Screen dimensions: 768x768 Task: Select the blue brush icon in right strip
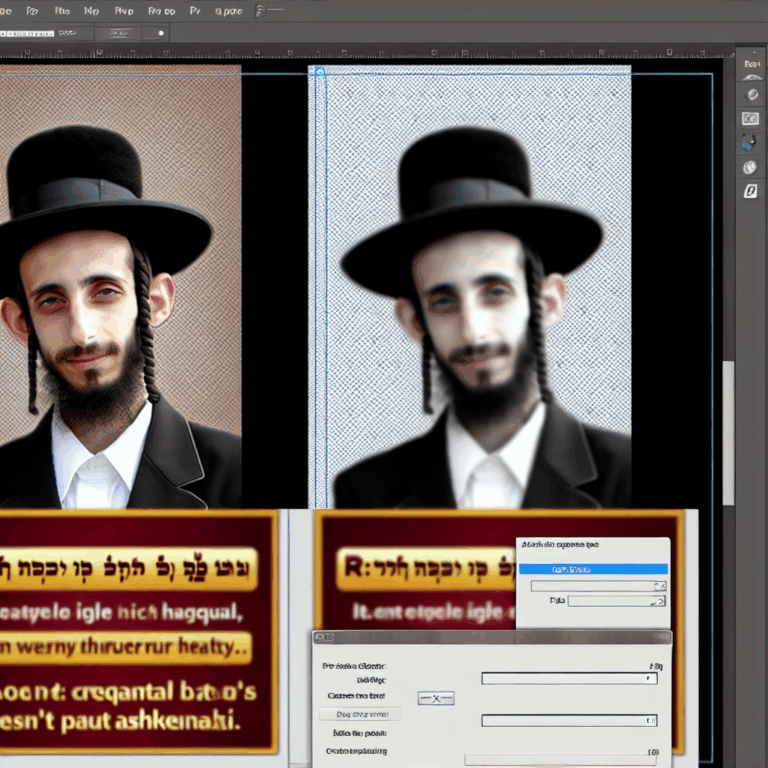pos(750,143)
